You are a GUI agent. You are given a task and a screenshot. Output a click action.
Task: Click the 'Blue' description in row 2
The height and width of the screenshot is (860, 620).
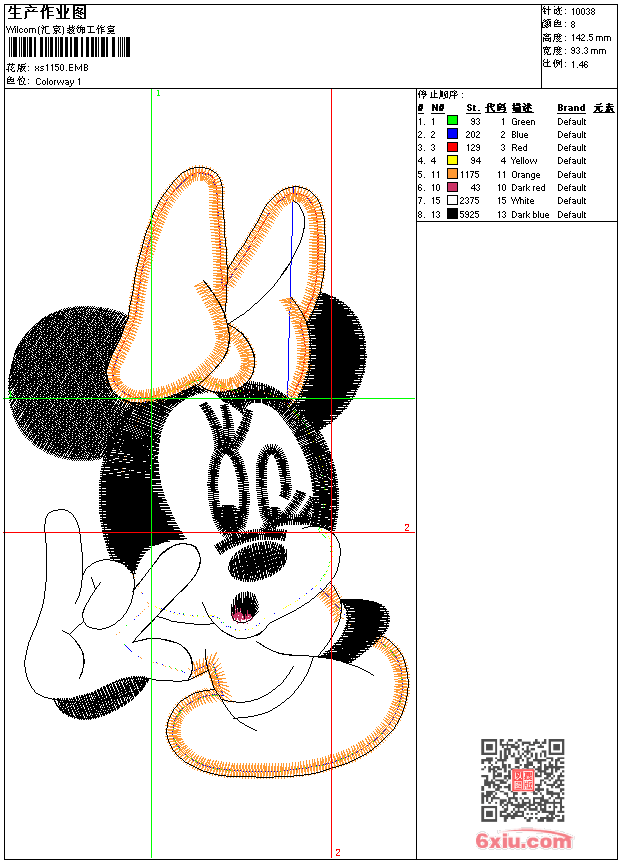(x=520, y=135)
